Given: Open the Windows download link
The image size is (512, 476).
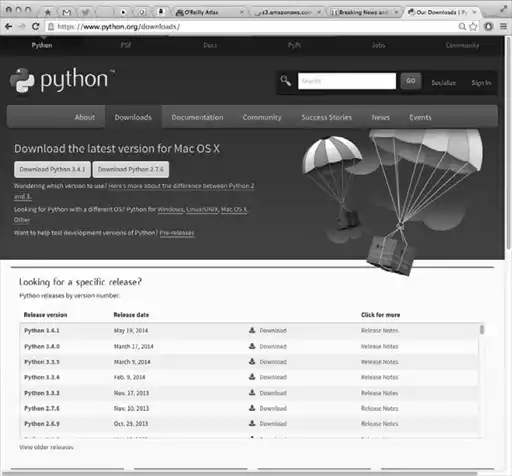Looking at the screenshot, I should click(170, 210).
